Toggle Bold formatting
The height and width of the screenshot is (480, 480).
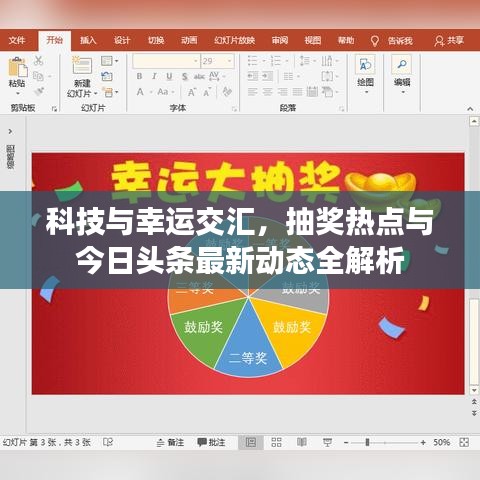tap(139, 76)
